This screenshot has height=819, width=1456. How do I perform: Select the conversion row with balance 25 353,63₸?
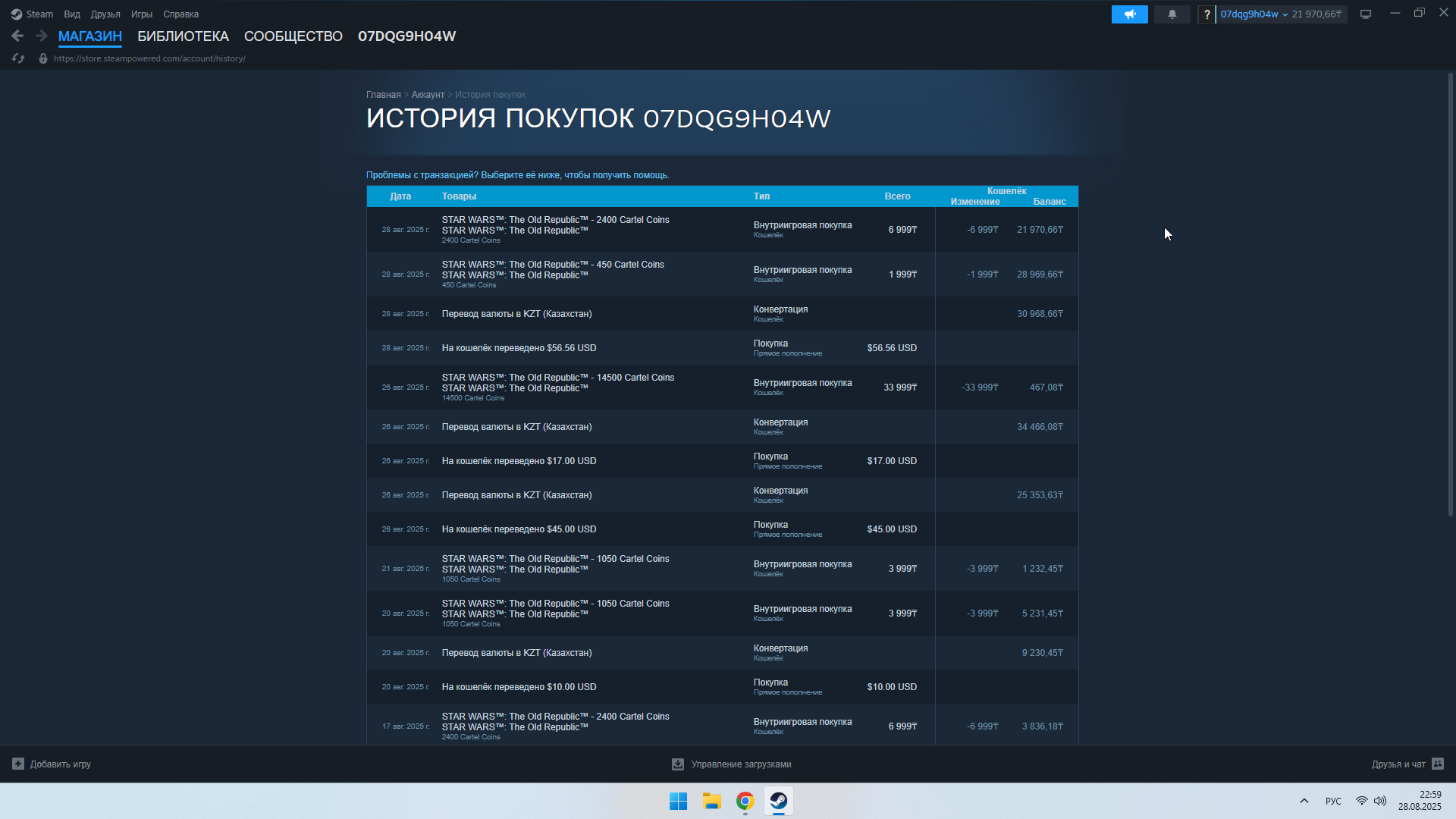pos(722,494)
